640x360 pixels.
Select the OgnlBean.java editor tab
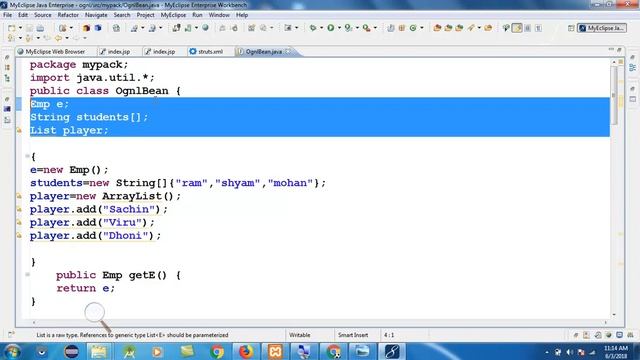pyautogui.click(x=263, y=51)
